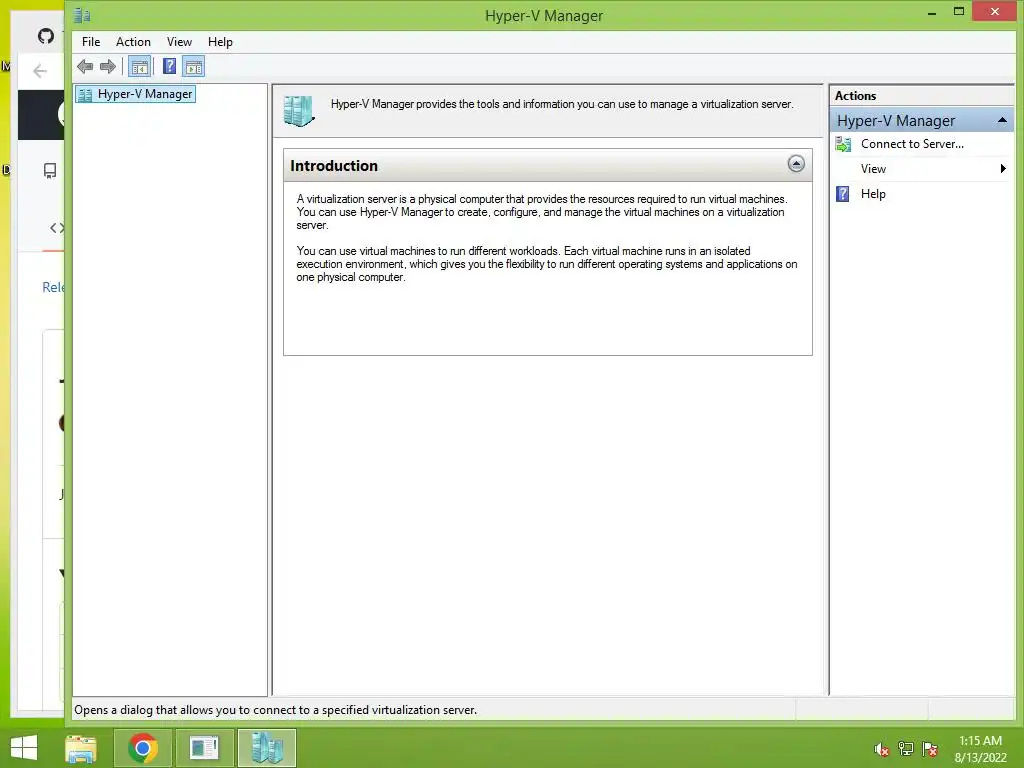Open the Action menu
This screenshot has height=768, width=1024.
[133, 42]
